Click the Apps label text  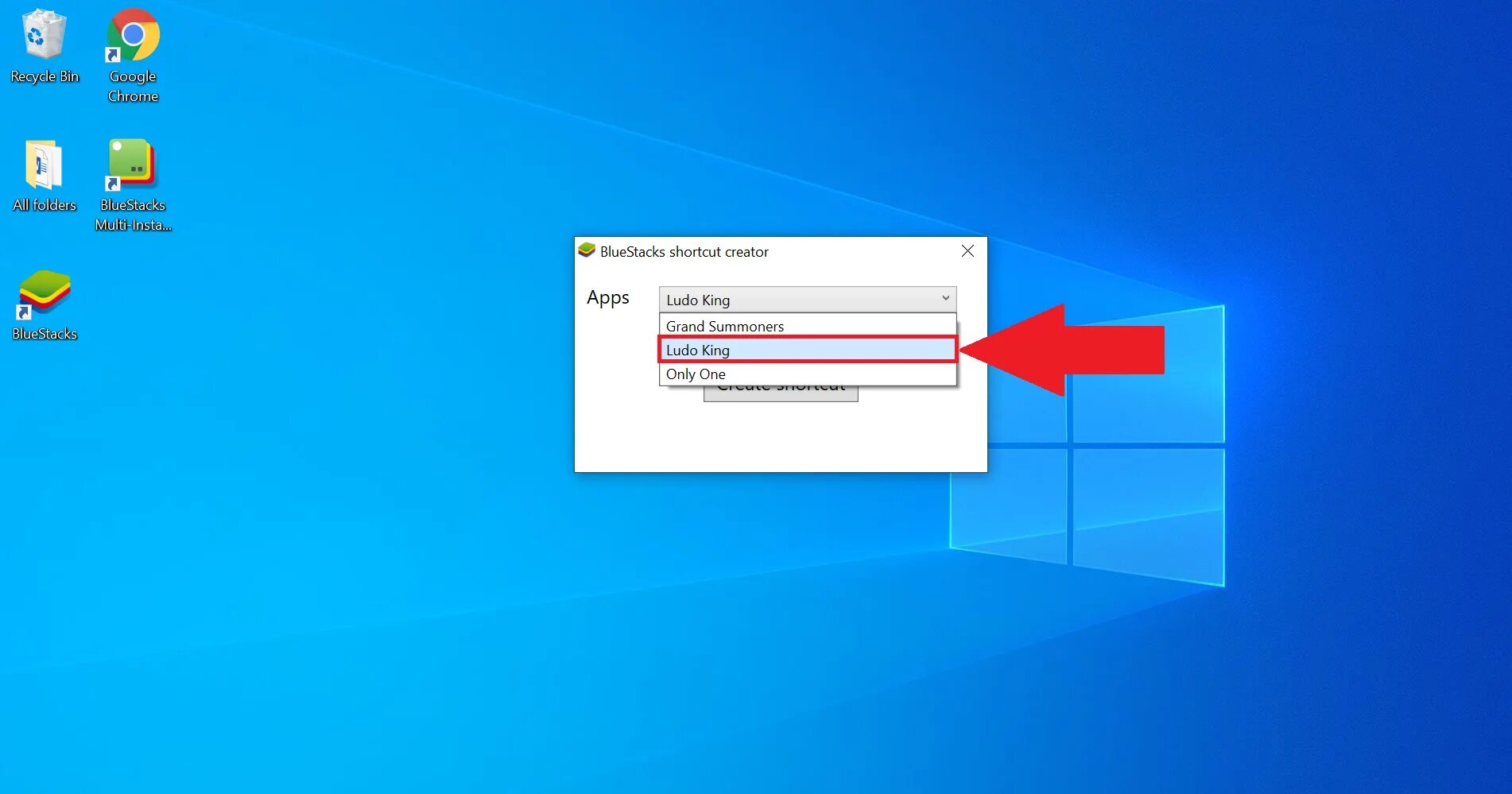608,298
